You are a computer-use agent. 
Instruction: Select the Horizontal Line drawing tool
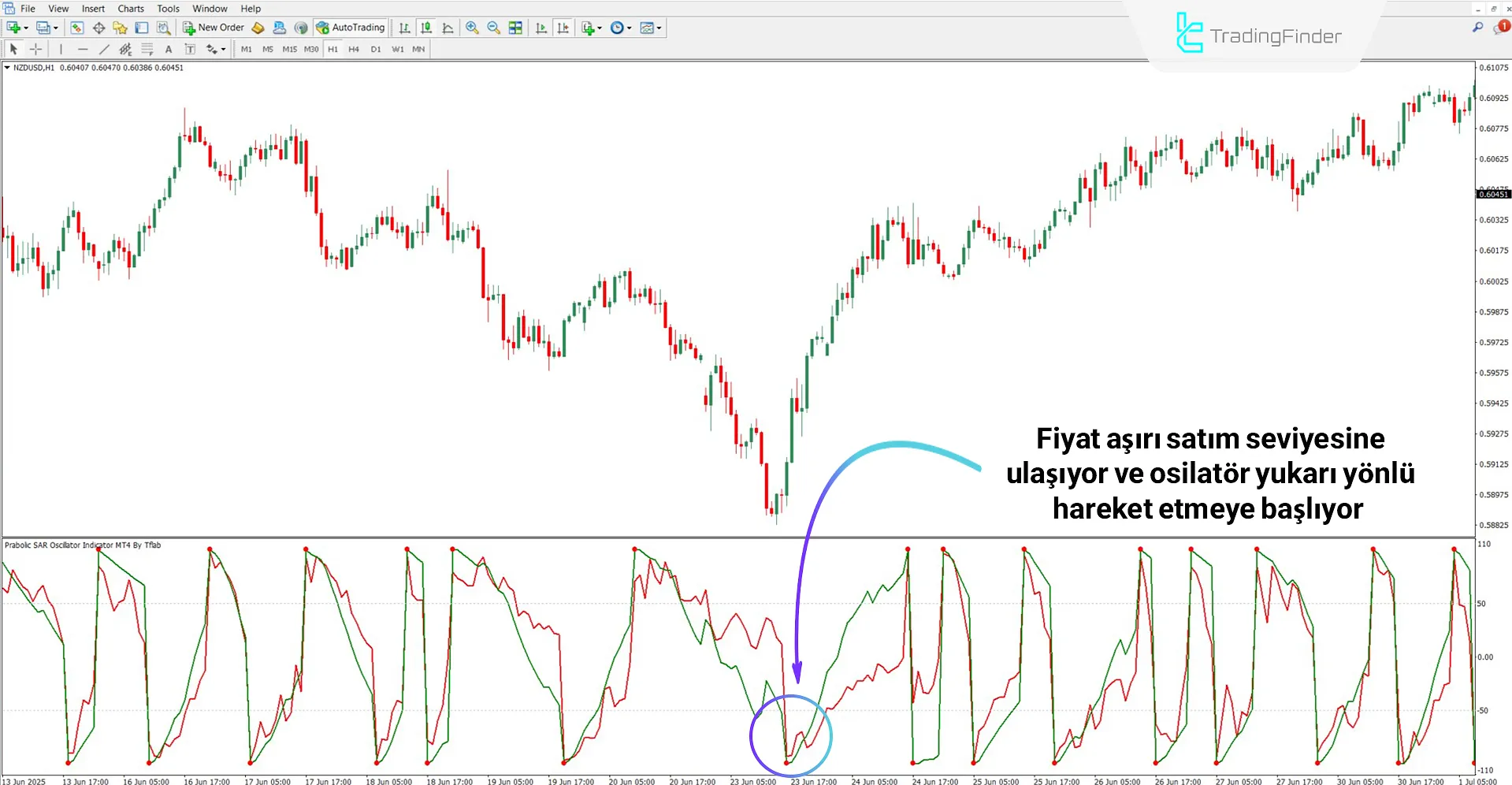point(82,49)
